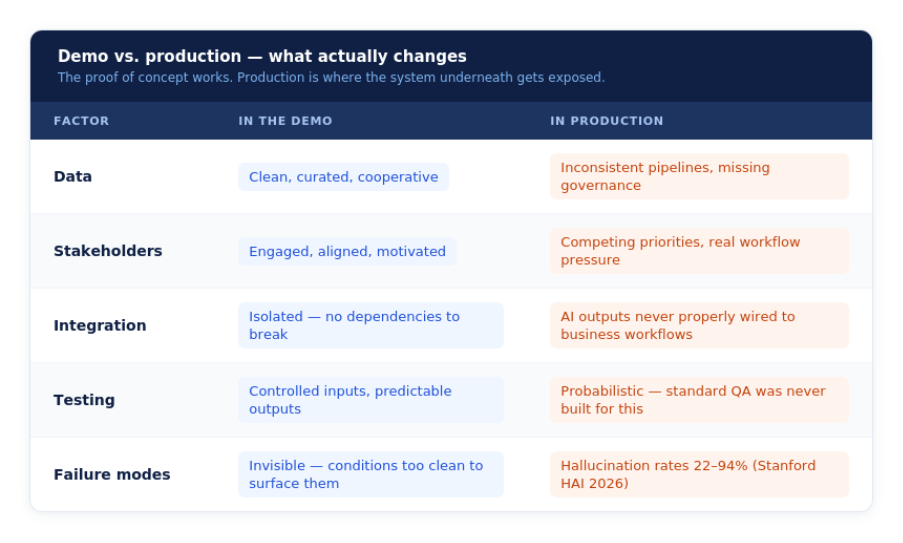
Task: Click 'Hallucination rates 22–94%' orange cell
Action: pyautogui.click(x=699, y=474)
